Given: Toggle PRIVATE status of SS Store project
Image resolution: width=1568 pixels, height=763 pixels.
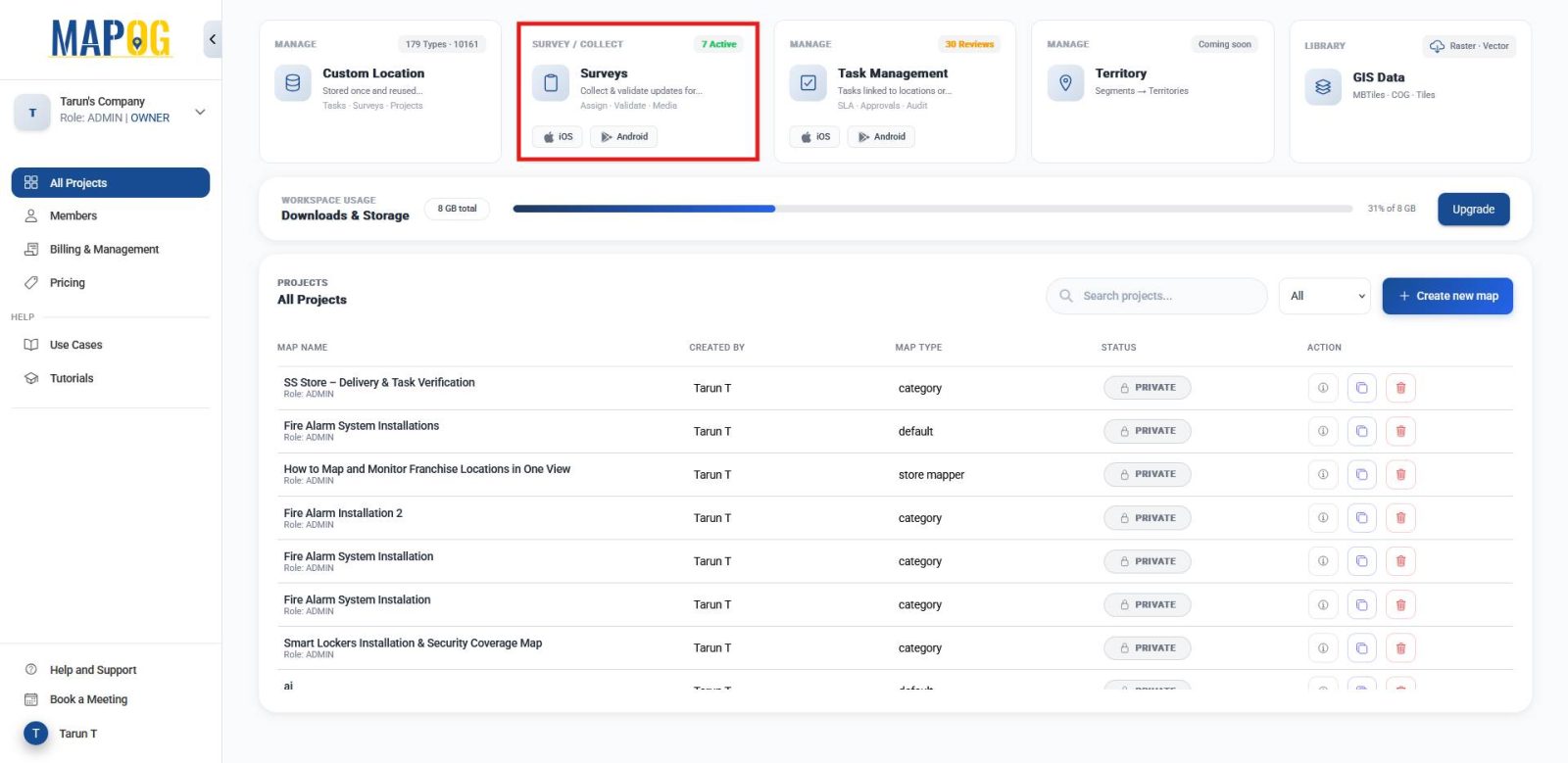Looking at the screenshot, I should 1147,388.
